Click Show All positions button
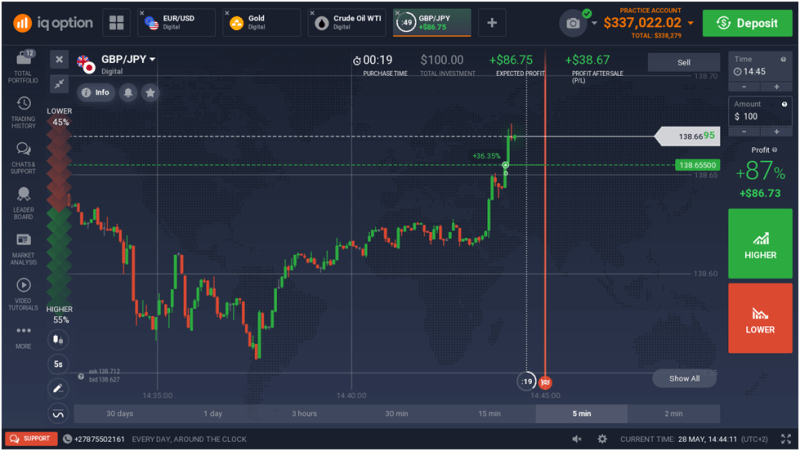The width and height of the screenshot is (800, 451). pos(684,379)
